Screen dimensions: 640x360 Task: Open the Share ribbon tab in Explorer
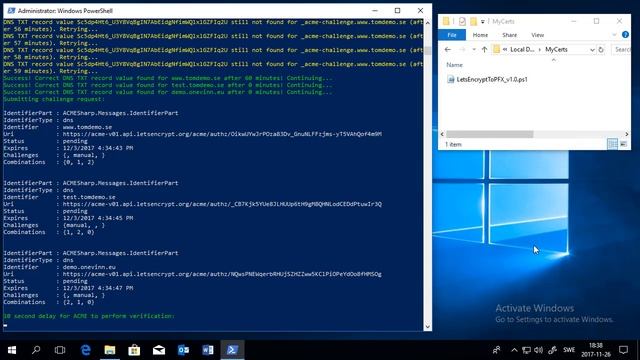click(509, 35)
